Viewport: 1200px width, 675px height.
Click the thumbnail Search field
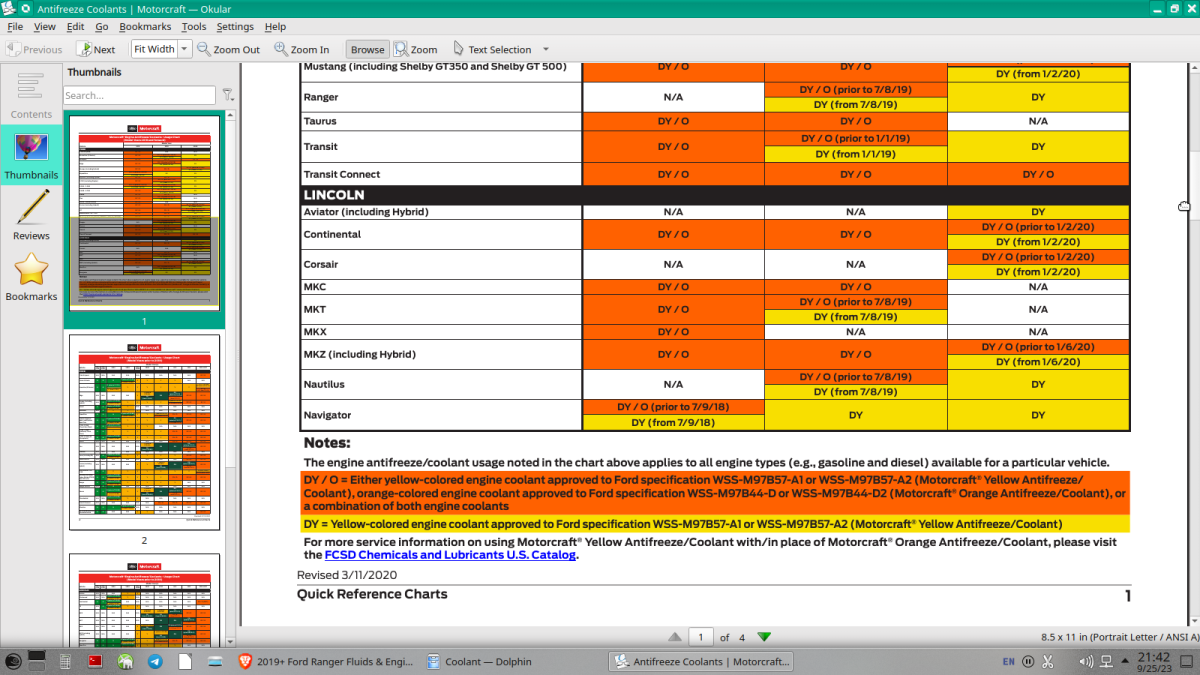coord(139,95)
